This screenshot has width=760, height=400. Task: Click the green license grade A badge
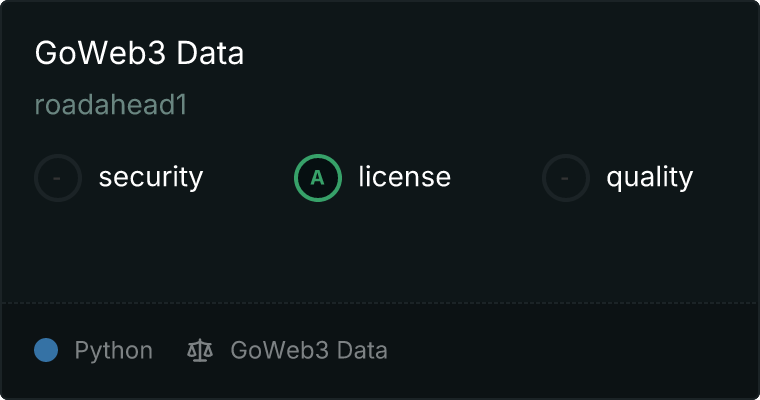click(318, 178)
